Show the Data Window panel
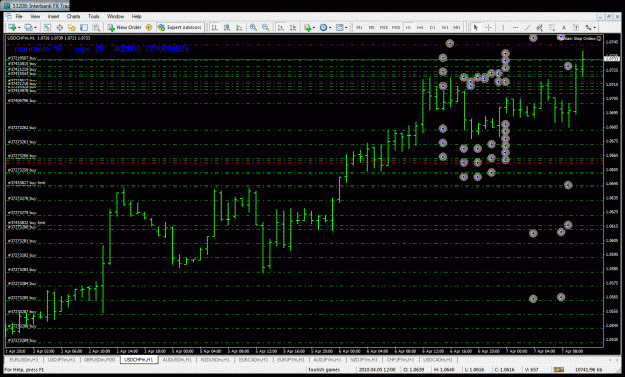Image resolution: width=625 pixels, height=377 pixels. pyautogui.click(x=59, y=27)
